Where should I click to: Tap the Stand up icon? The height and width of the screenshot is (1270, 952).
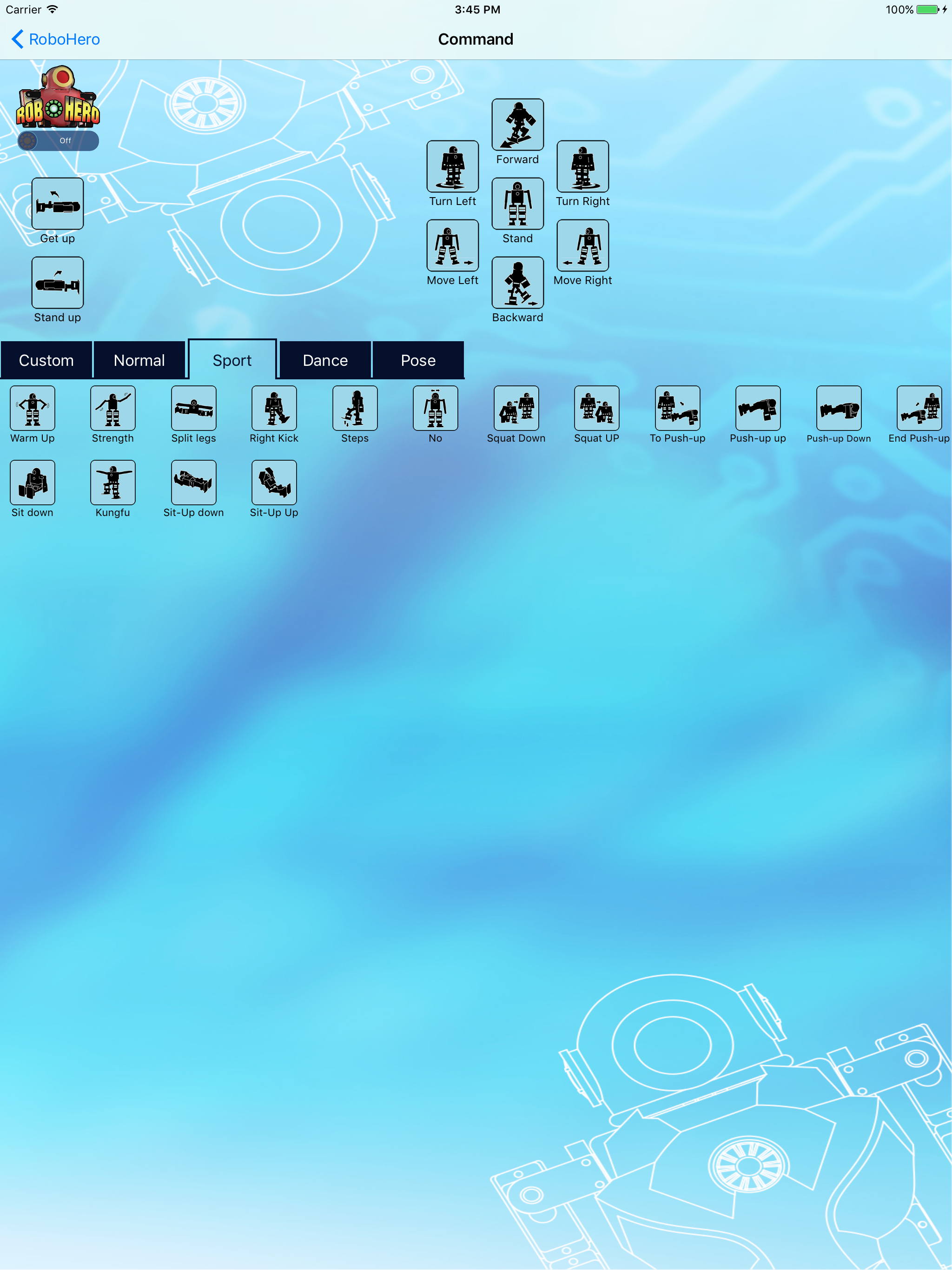[58, 283]
